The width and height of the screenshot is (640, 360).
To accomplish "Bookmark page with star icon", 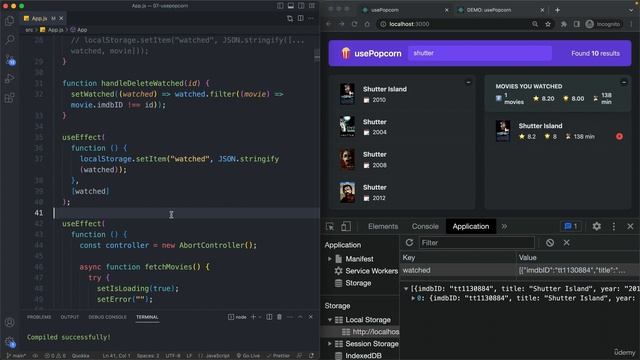I will (x=548, y=24).
